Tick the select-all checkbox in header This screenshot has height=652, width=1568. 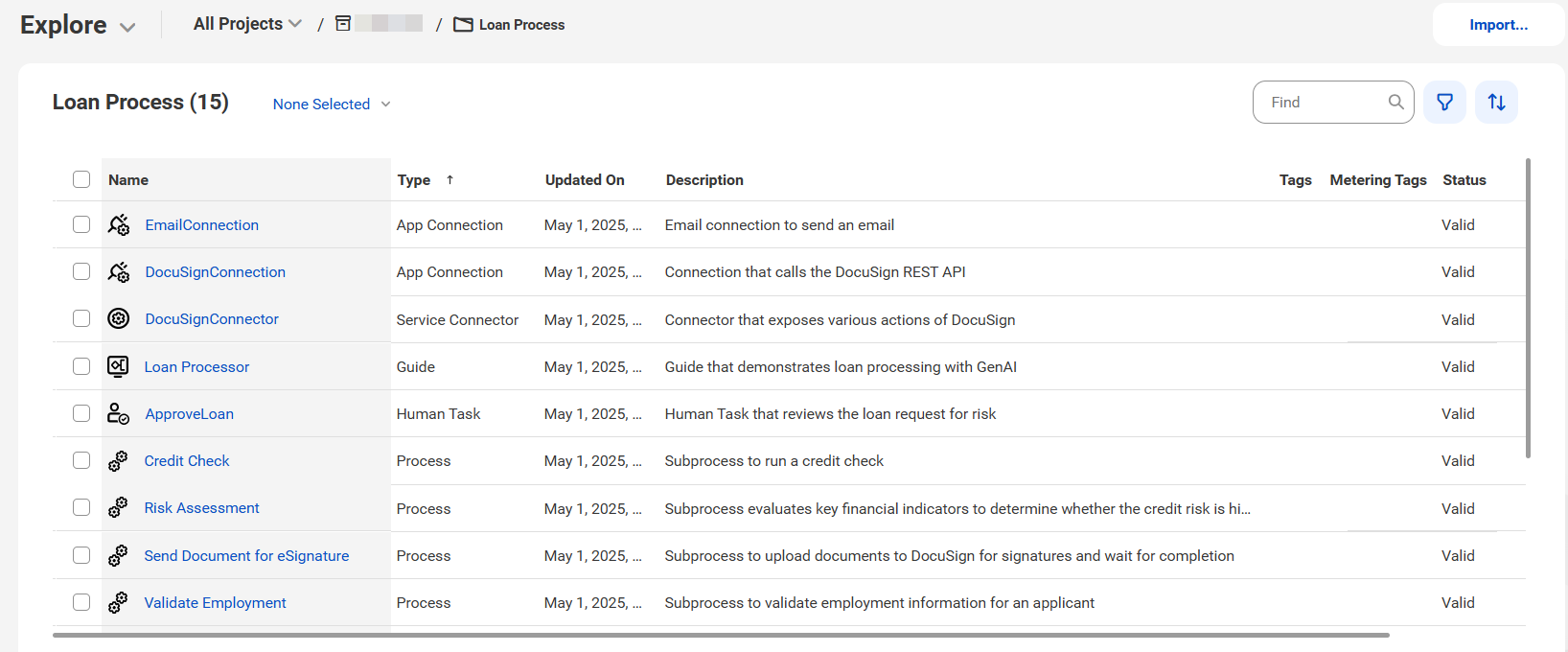pos(81,179)
